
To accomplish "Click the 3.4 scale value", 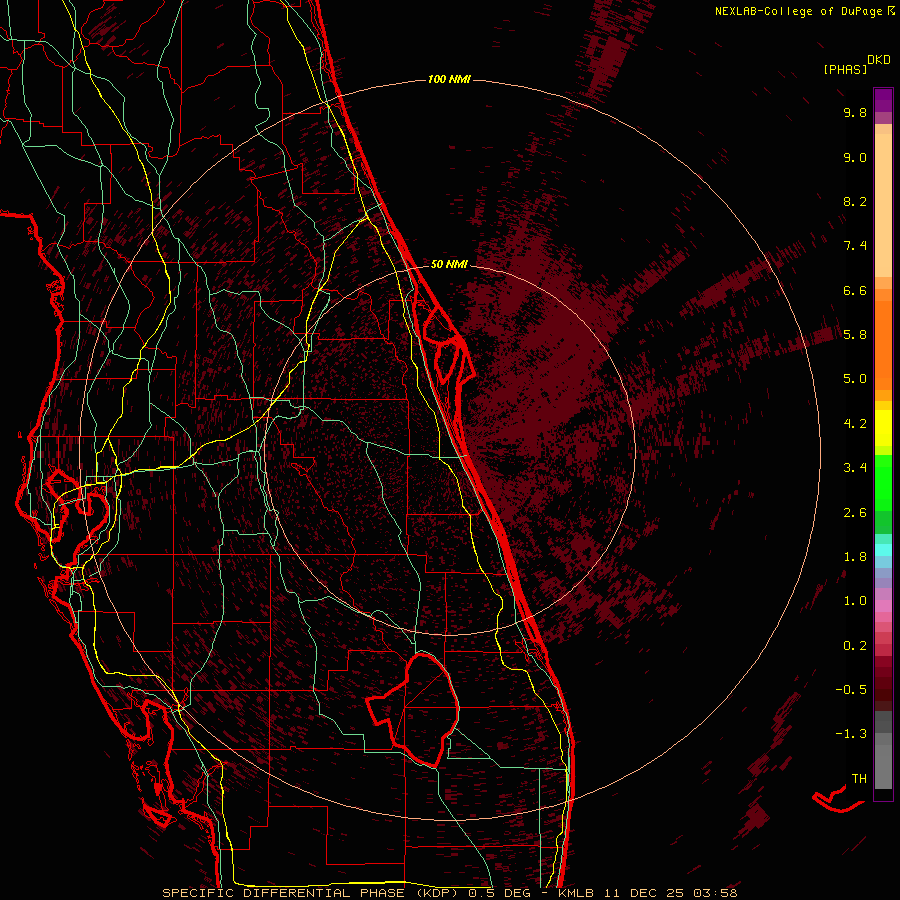I will click(855, 468).
